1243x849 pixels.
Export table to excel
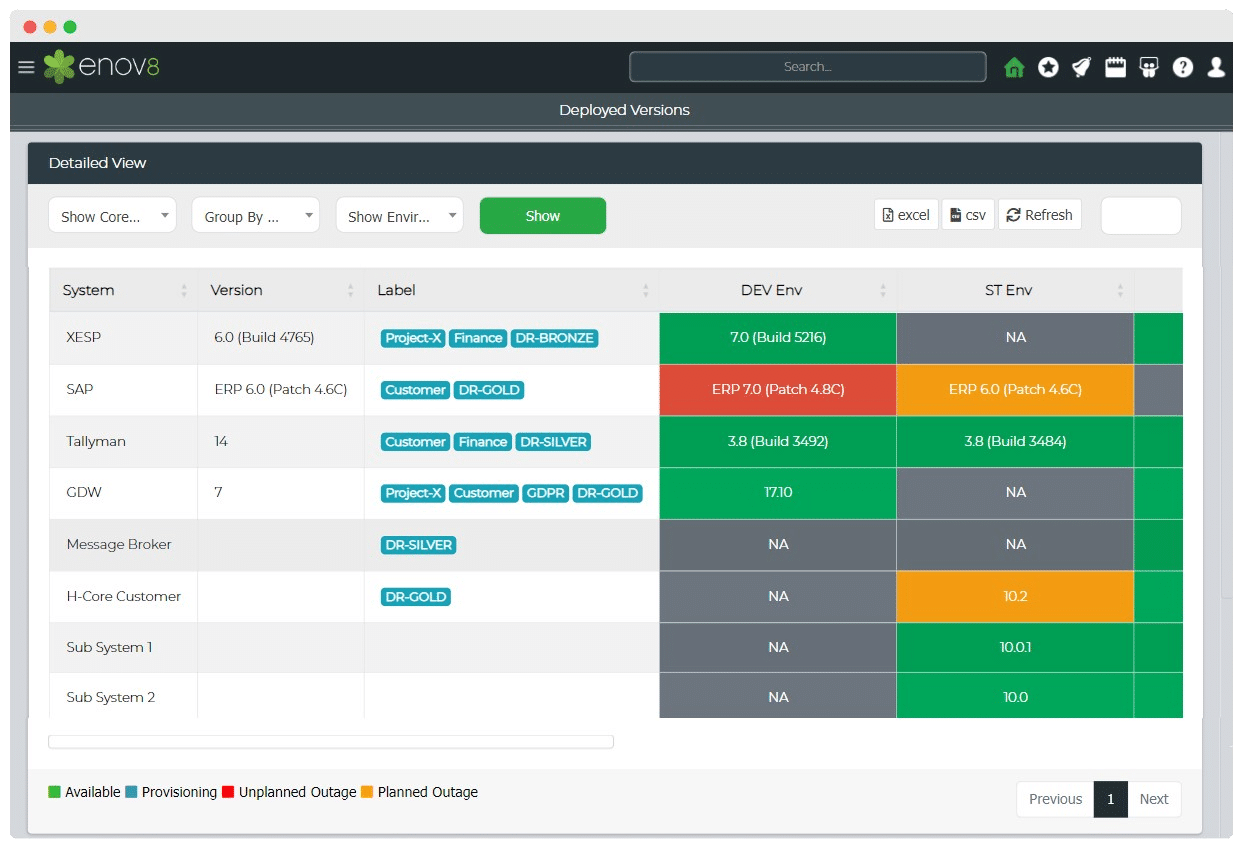click(906, 215)
